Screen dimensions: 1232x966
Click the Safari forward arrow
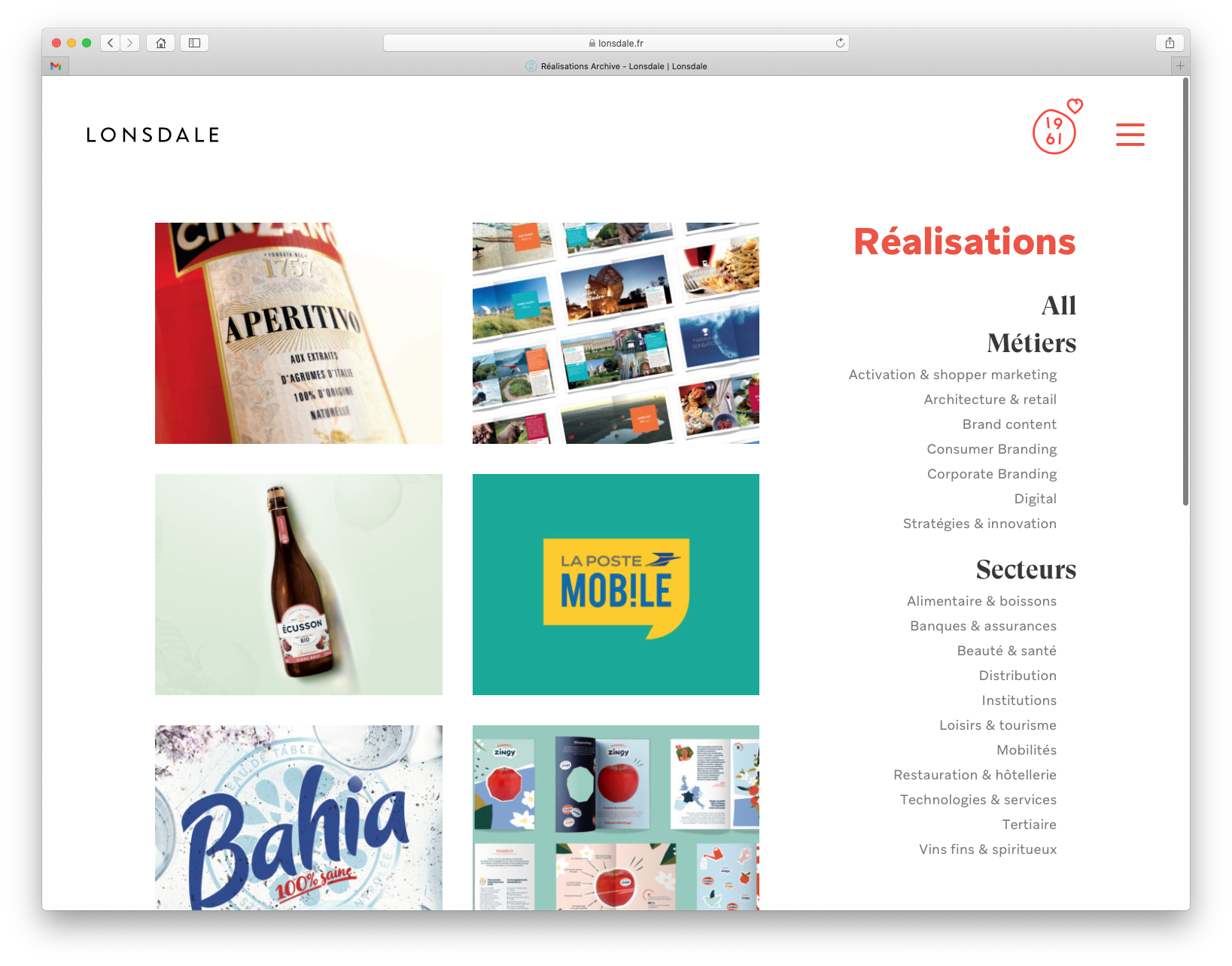[x=130, y=43]
